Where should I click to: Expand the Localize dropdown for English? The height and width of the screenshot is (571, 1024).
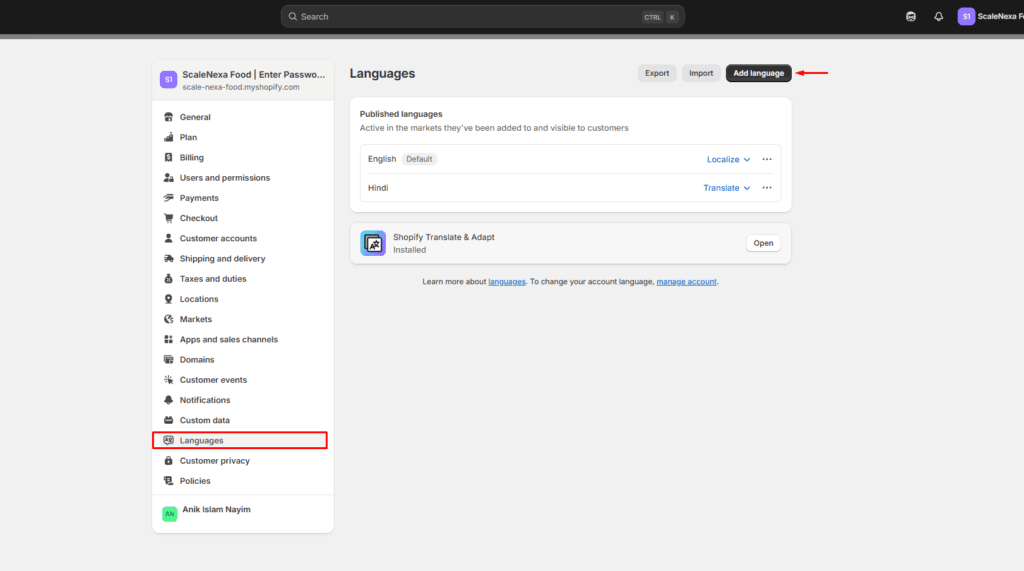[x=728, y=159]
